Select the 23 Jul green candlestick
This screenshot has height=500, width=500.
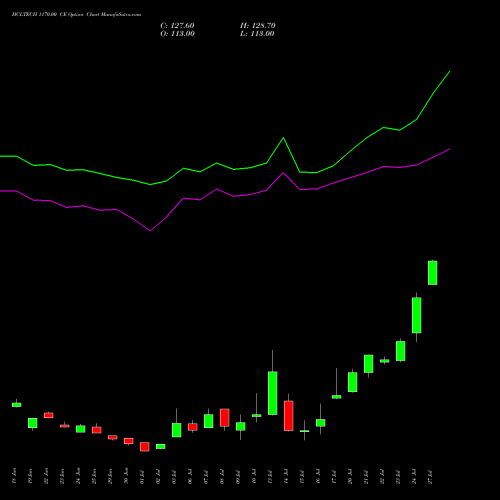401,351
